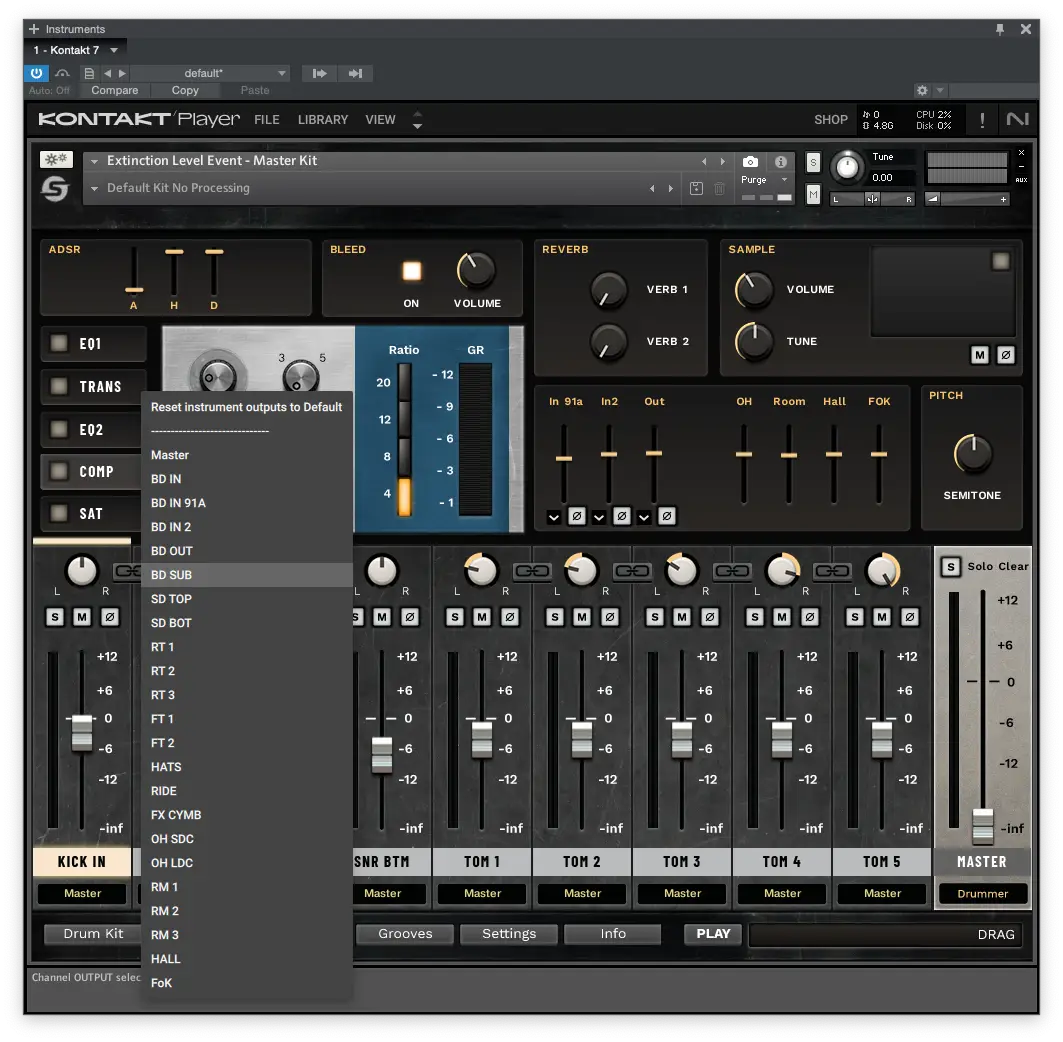Mute the TOM 2 channel
The height and width of the screenshot is (1042, 1063).
[582, 617]
